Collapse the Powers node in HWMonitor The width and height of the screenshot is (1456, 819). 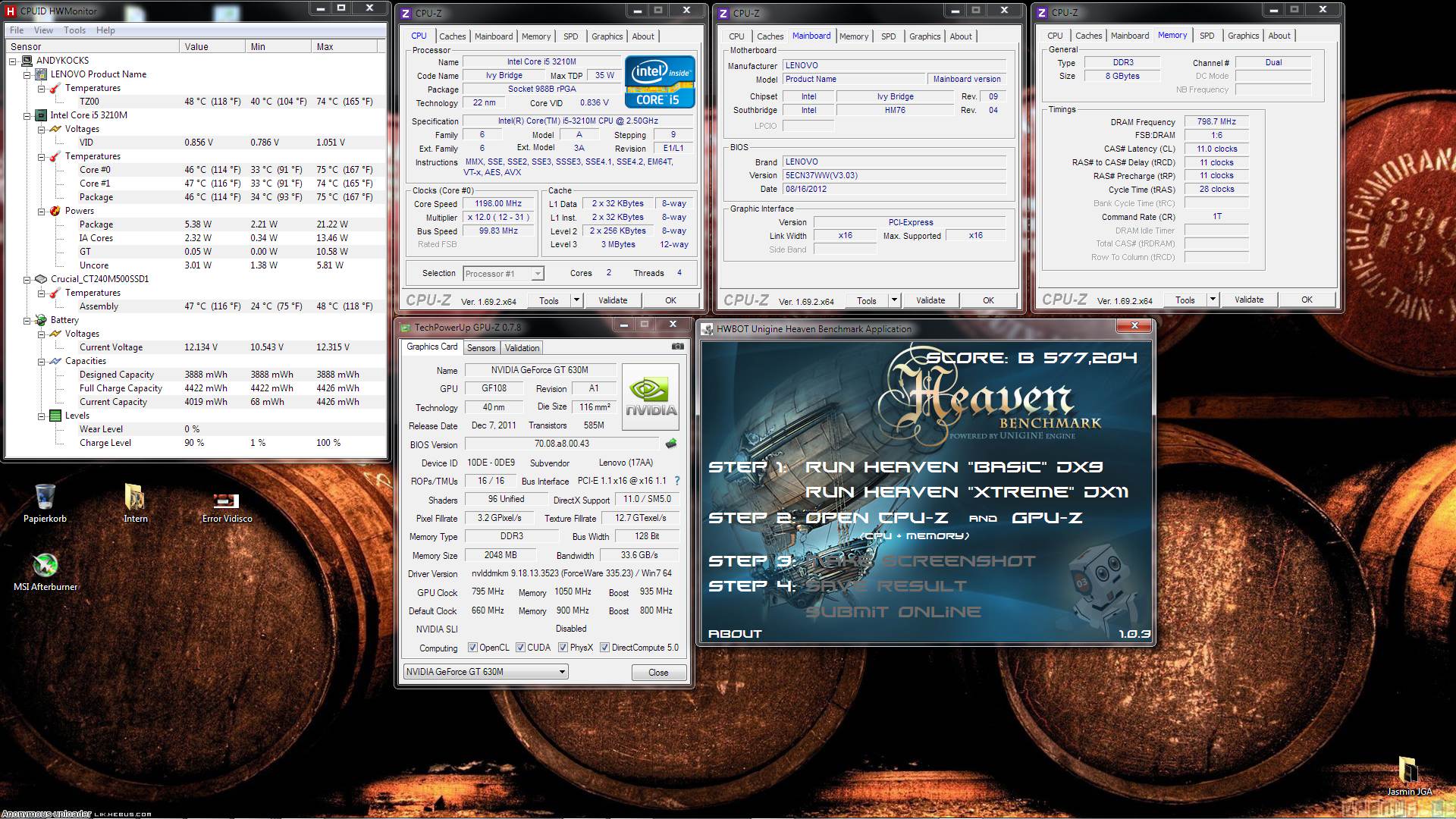point(42,211)
